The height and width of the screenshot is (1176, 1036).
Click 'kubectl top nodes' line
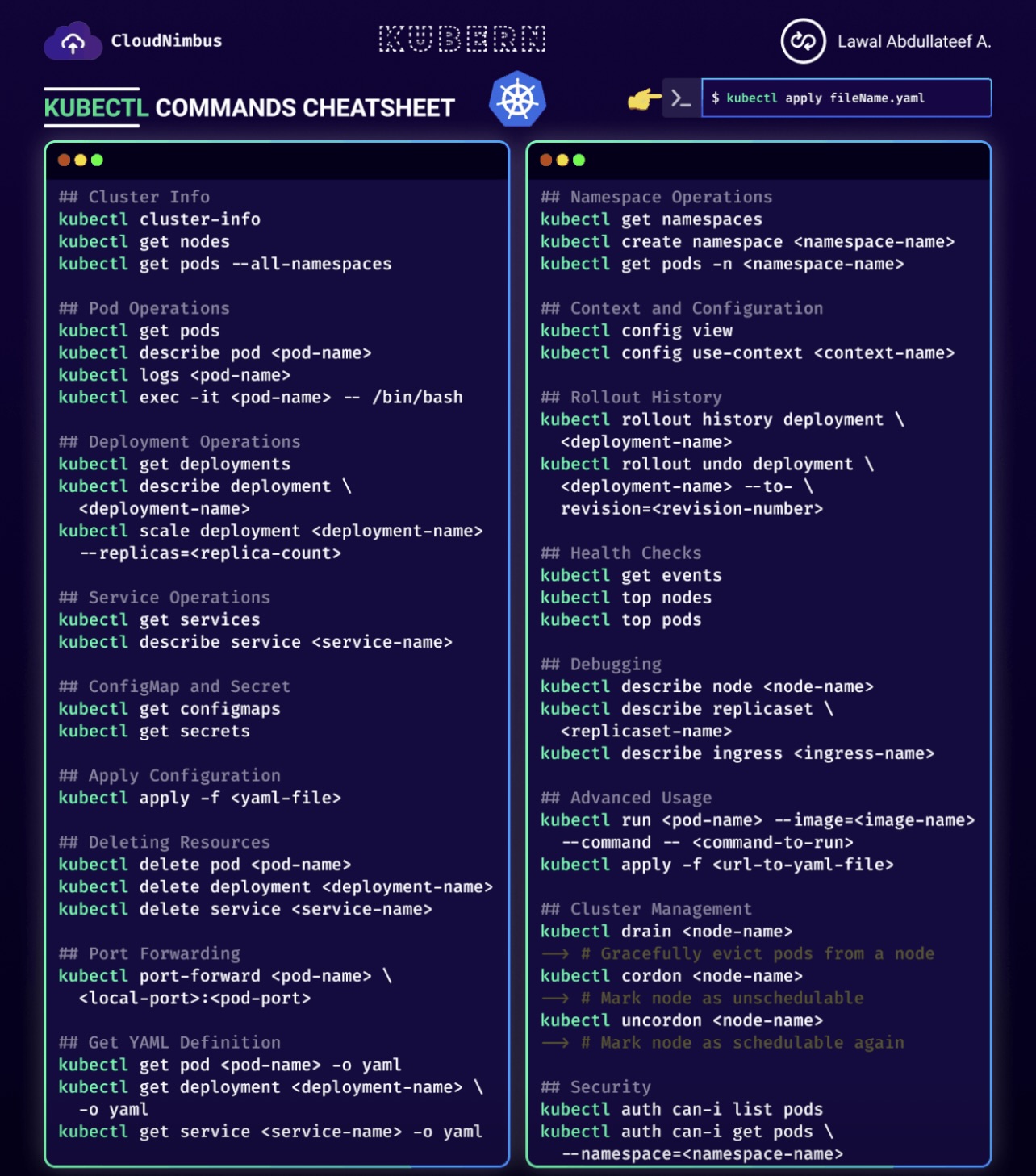tap(626, 598)
